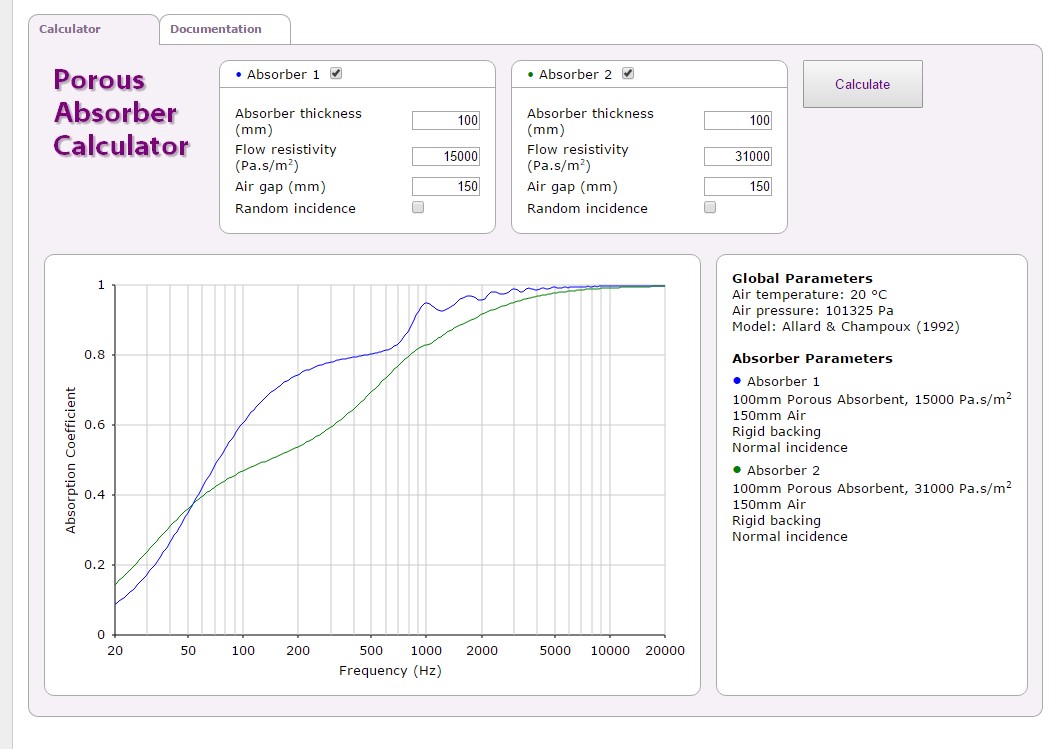Click the Absorber 2 air gap field
This screenshot has width=1058, height=749.
coord(738,186)
